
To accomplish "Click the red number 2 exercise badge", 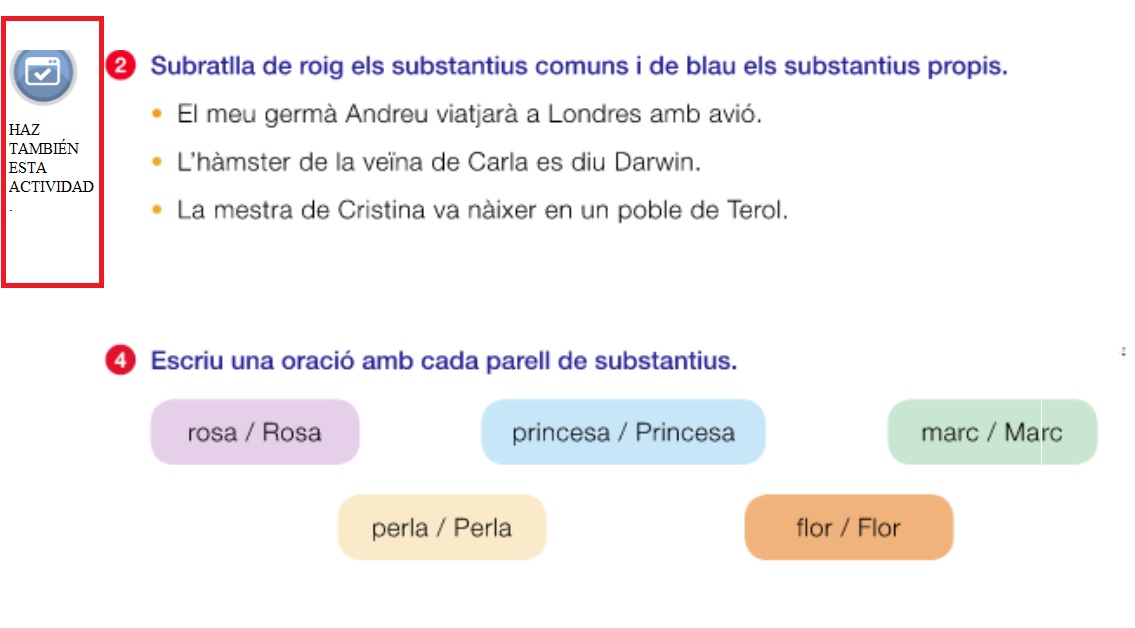I will point(120,66).
